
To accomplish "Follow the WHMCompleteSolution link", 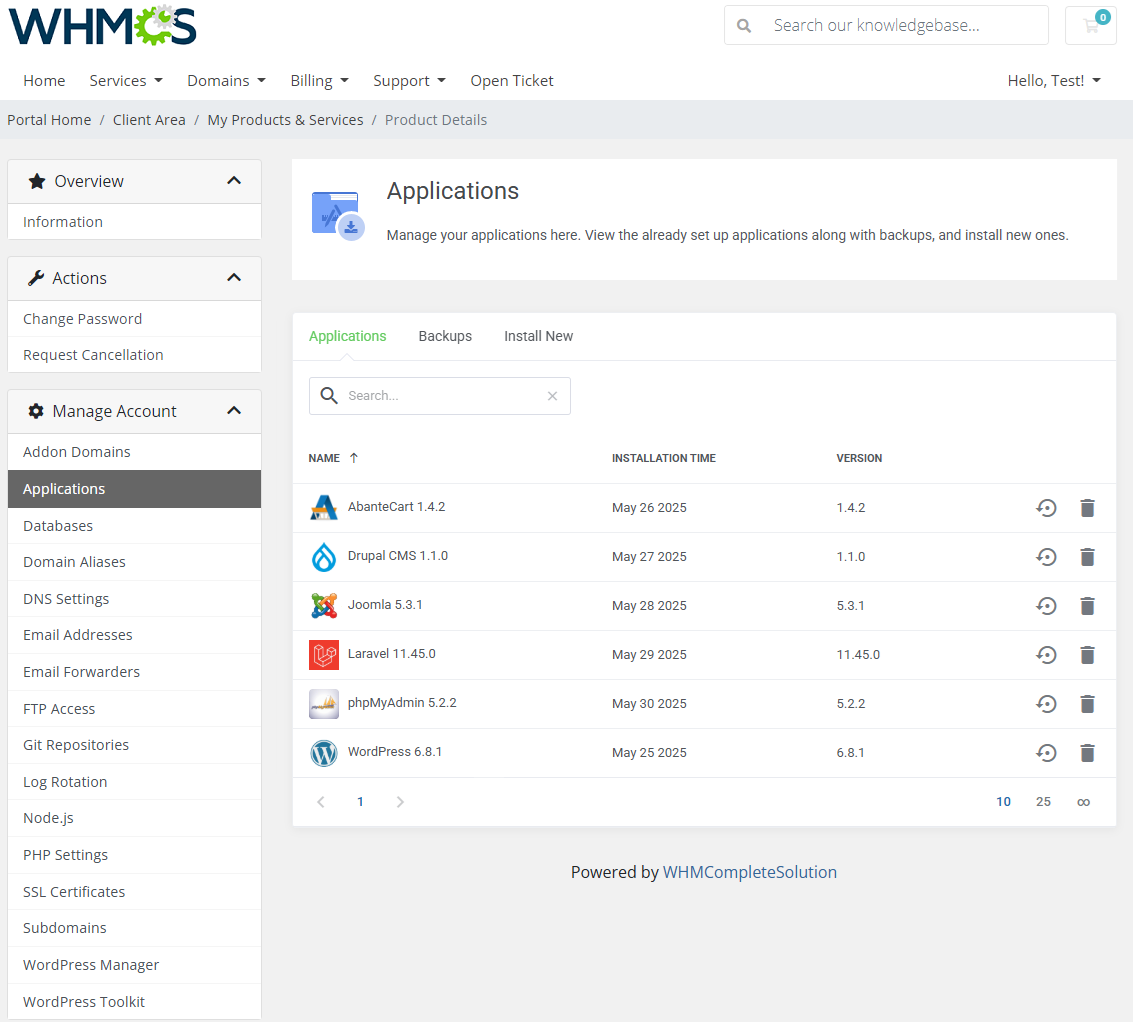I will [x=750, y=872].
